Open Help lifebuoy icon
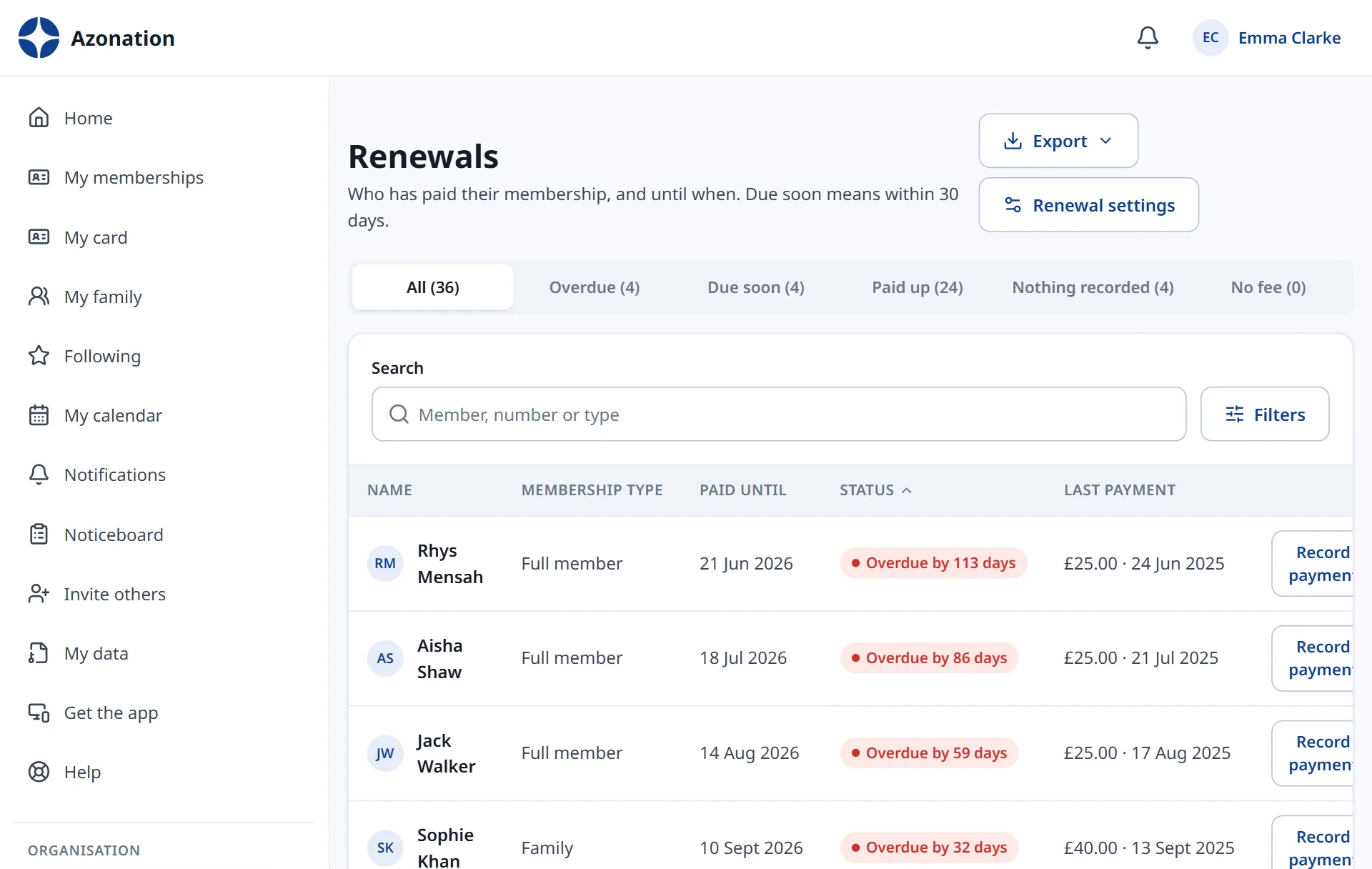Image resolution: width=1372 pixels, height=869 pixels. pos(39,772)
